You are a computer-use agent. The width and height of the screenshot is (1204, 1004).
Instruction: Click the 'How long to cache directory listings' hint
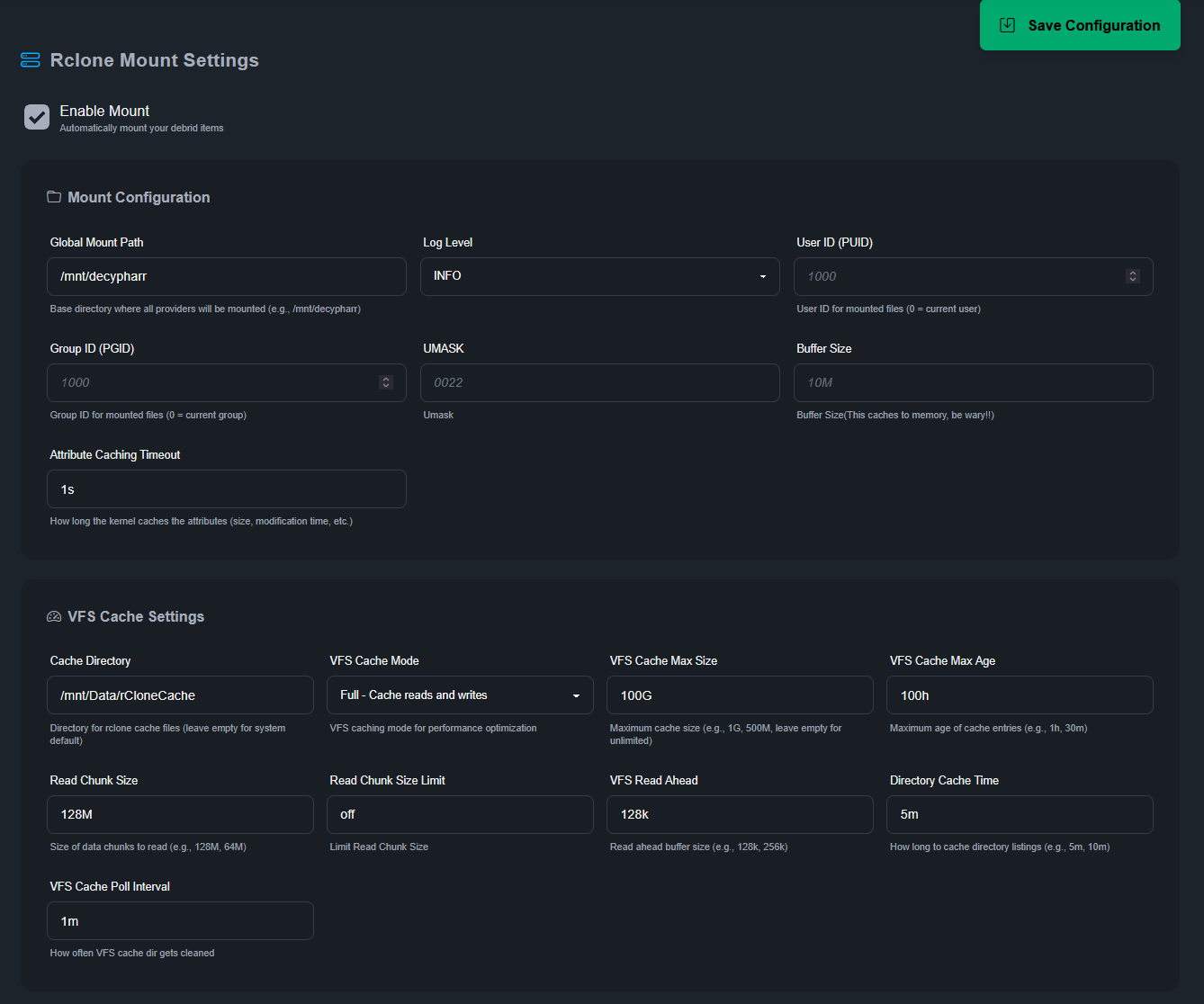[x=1000, y=847]
